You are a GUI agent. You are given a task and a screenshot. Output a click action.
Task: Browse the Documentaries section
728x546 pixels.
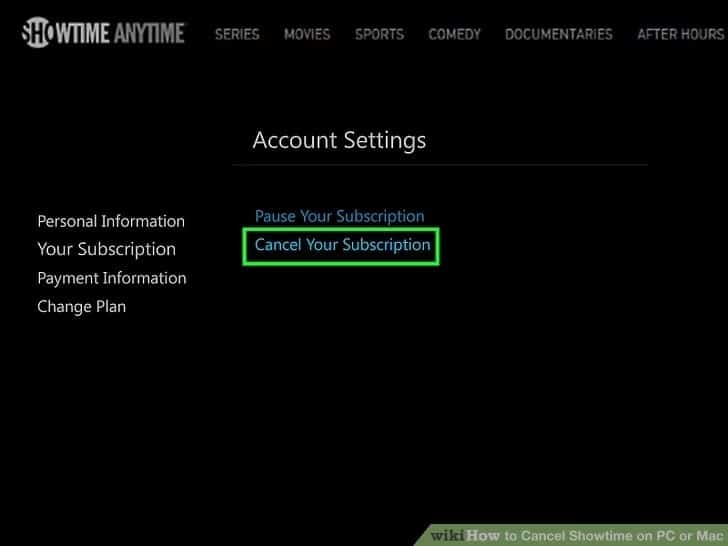pos(559,34)
